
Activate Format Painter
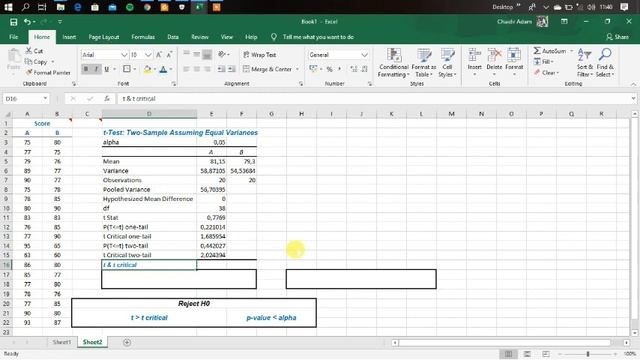(x=48, y=72)
